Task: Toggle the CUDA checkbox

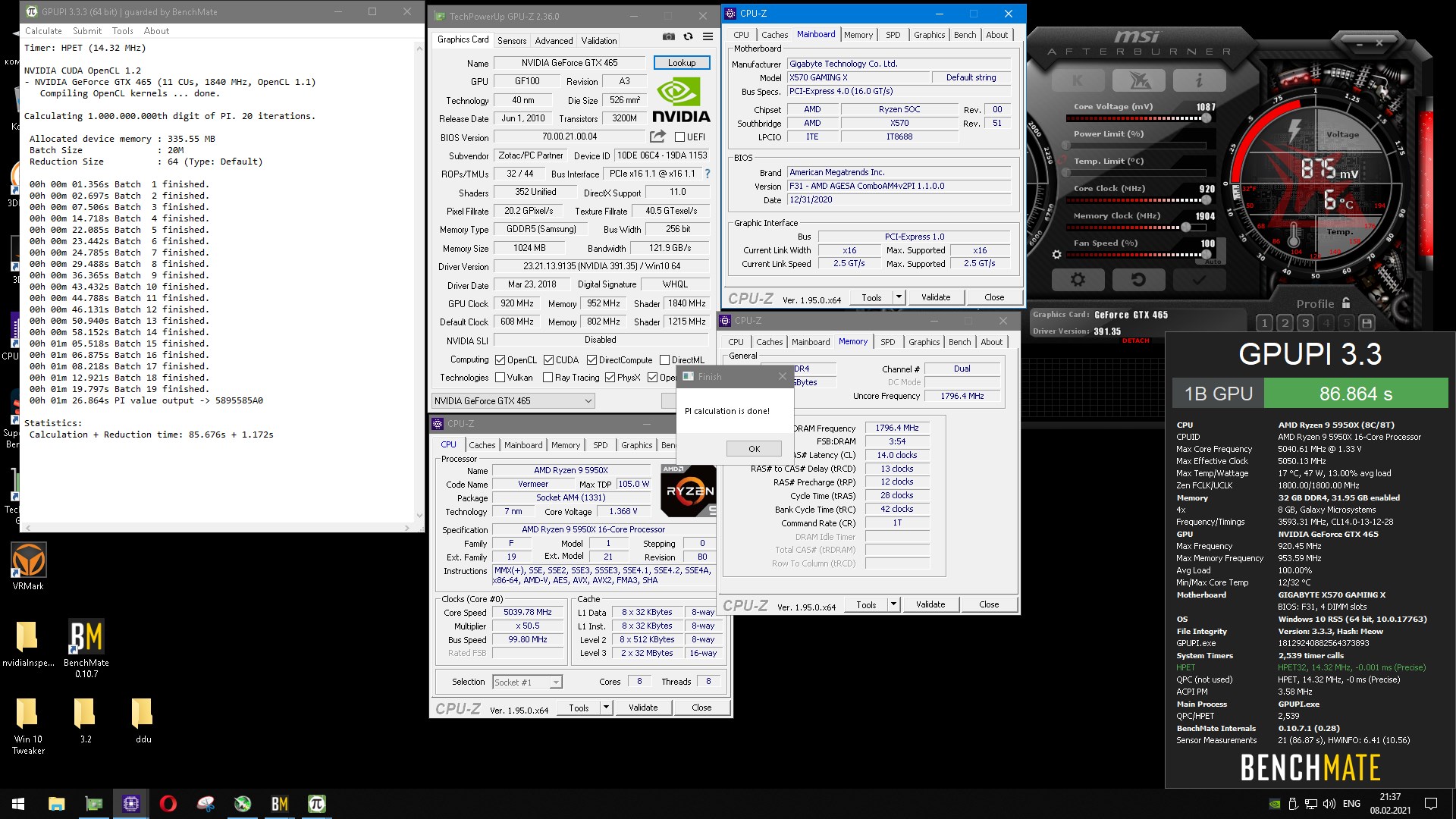Action: [548, 360]
